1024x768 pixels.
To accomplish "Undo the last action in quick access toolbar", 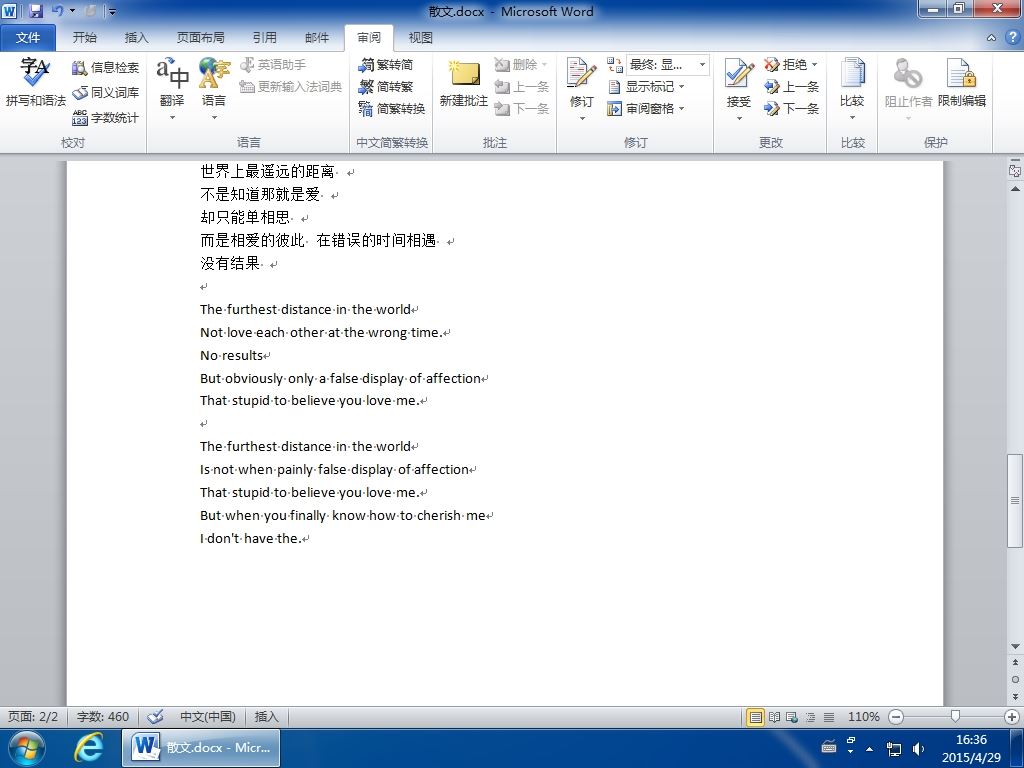I will [x=57, y=11].
